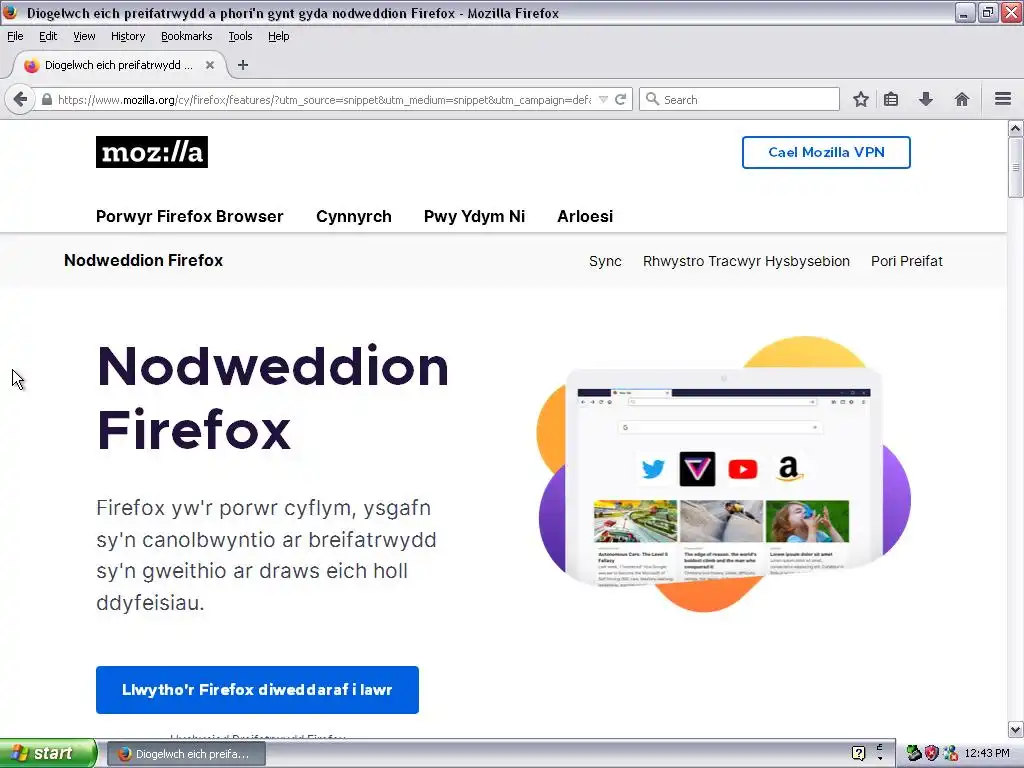Go to Rhwystro Tracwyr Hysbysebion link
The height and width of the screenshot is (768, 1024).
746,261
